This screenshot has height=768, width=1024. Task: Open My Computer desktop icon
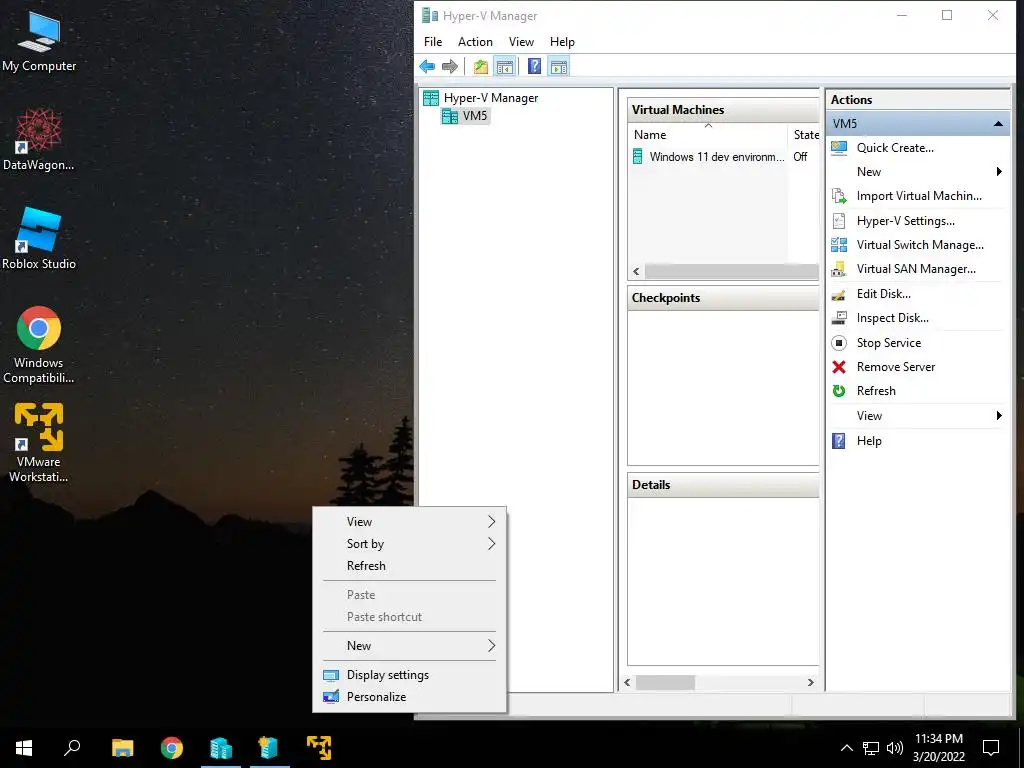point(39,42)
